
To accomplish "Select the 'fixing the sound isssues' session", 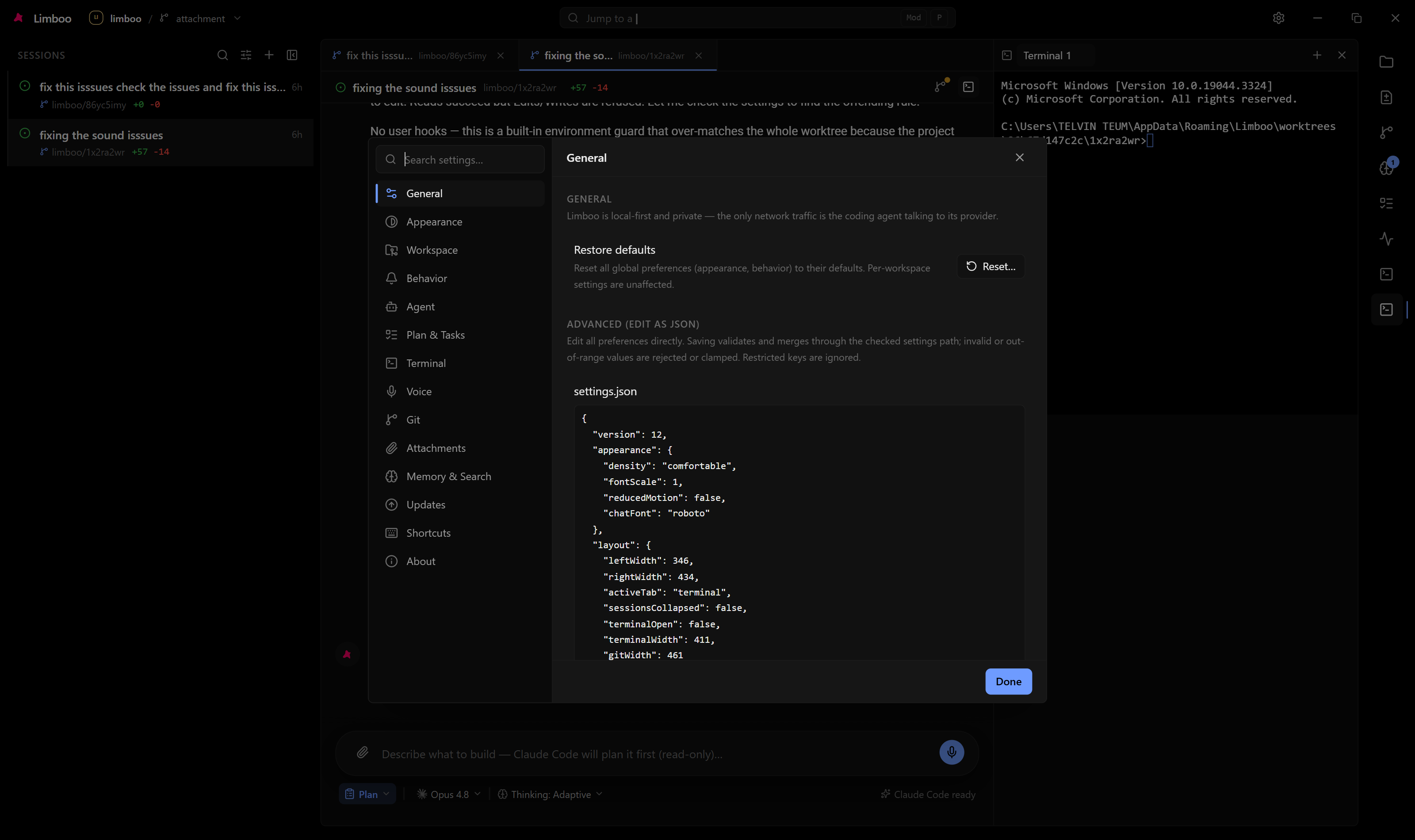I will pyautogui.click(x=160, y=142).
